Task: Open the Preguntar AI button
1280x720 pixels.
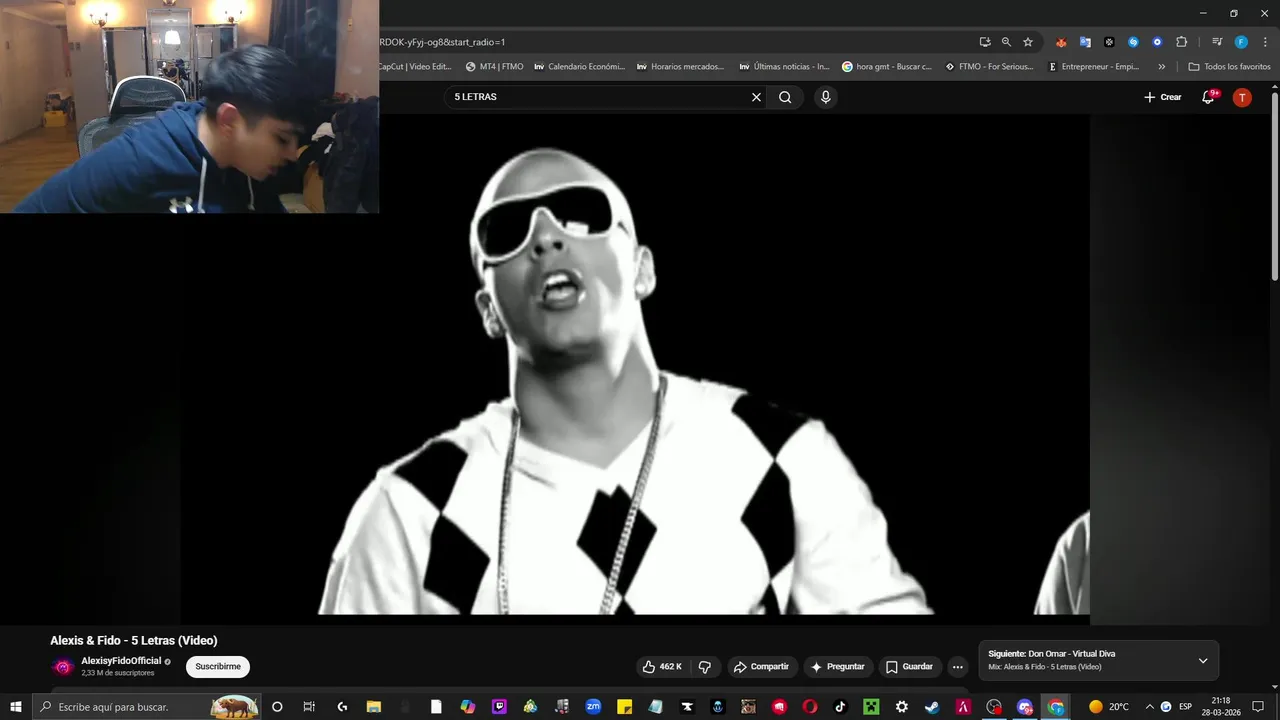Action: [x=838, y=667]
